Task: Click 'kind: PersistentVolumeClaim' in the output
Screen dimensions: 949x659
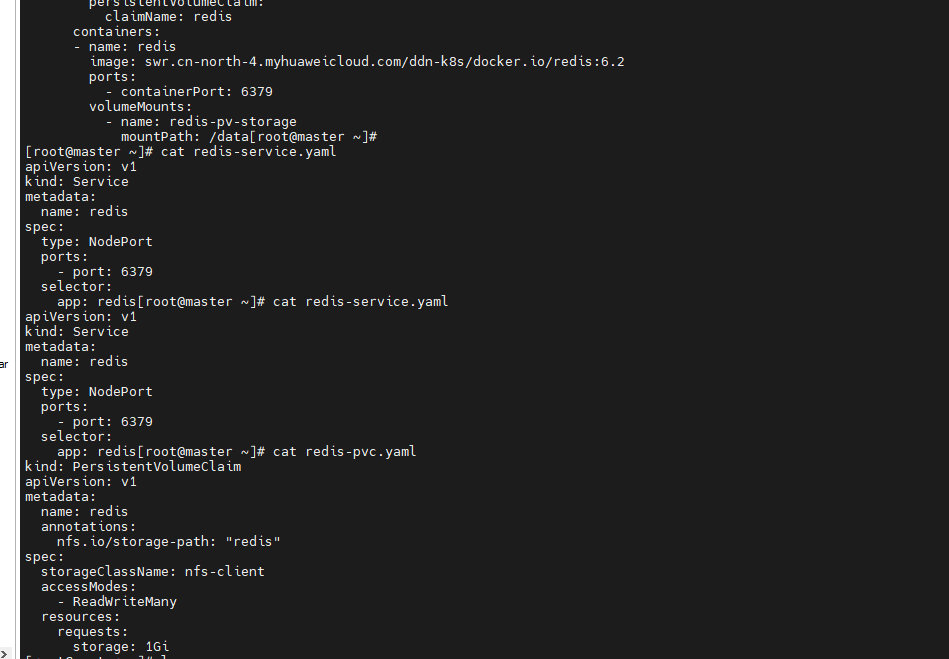Action: [133, 466]
